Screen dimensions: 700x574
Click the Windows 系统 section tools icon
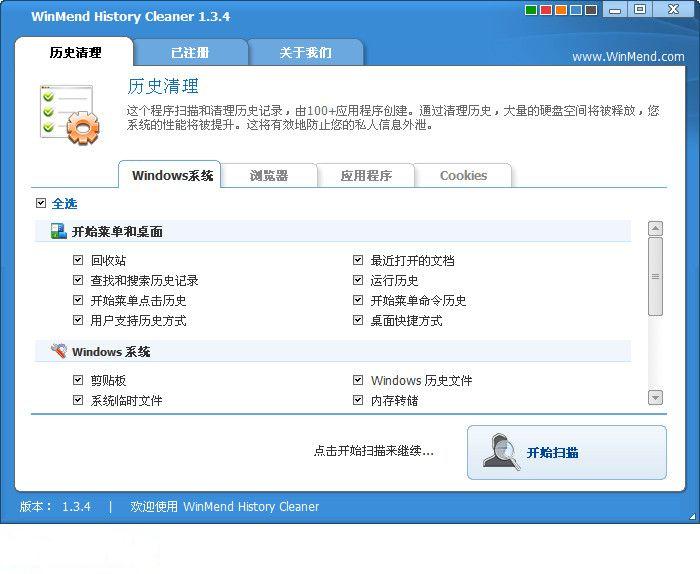(x=58, y=351)
